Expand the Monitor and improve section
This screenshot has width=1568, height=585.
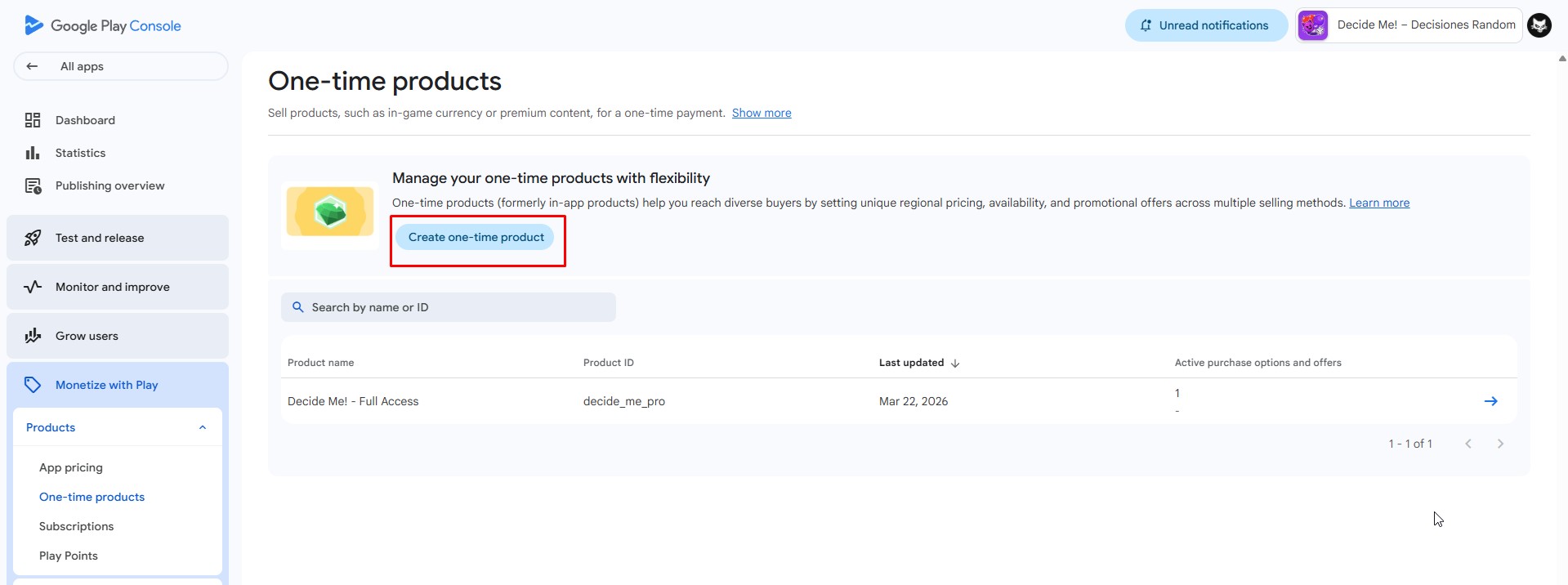[x=118, y=287]
